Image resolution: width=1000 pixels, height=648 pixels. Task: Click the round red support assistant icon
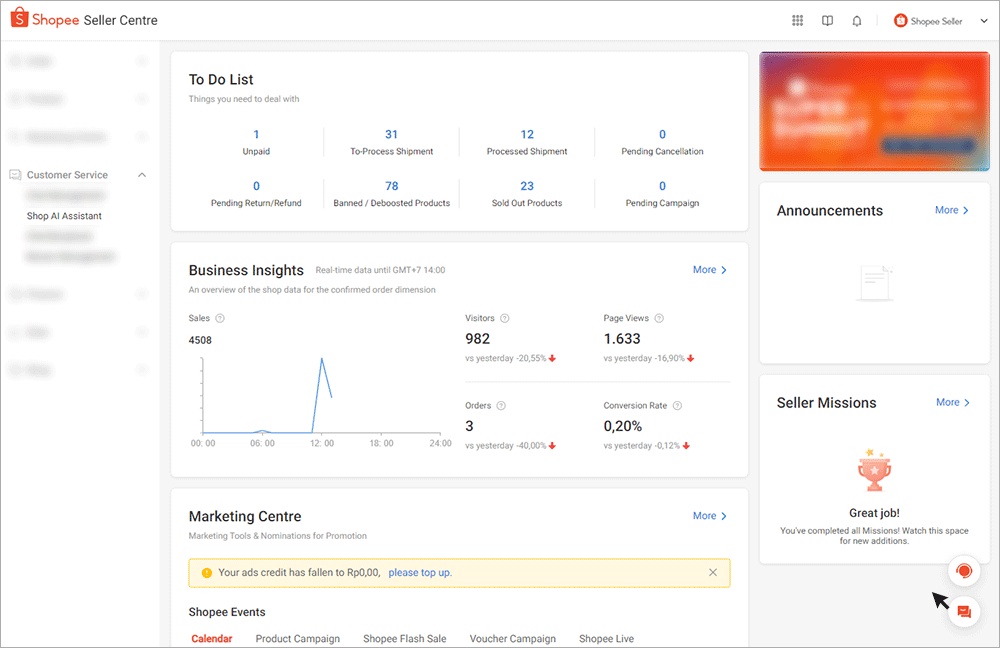[x=964, y=571]
